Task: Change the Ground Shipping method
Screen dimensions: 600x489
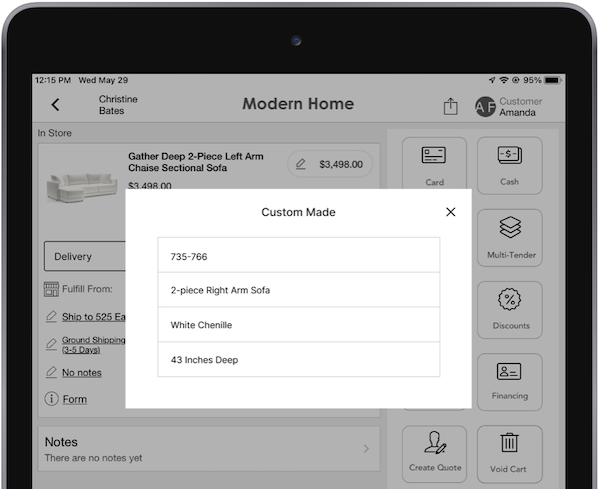Action: (x=93, y=345)
